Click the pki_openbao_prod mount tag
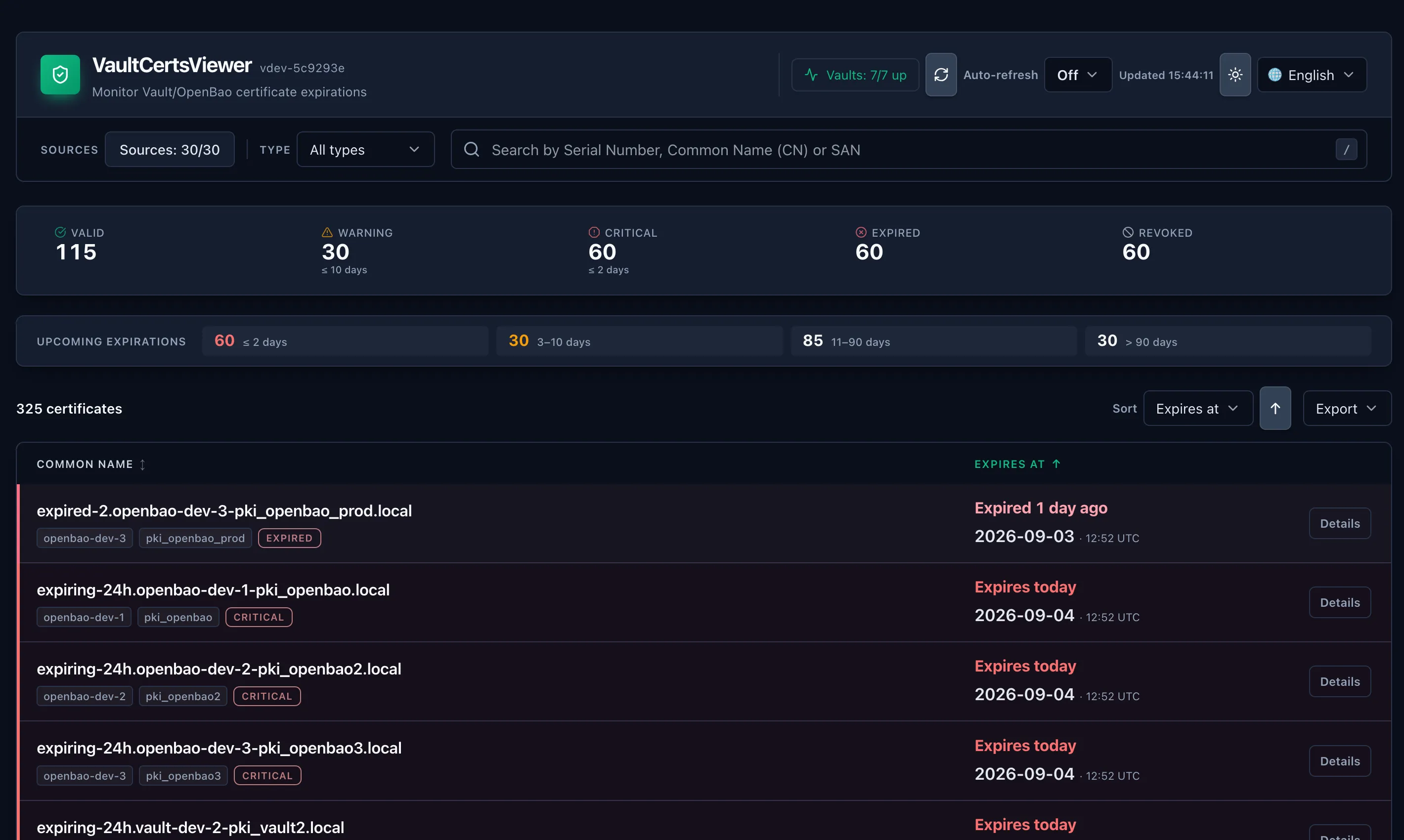Viewport: 1404px width, 840px height. point(195,538)
